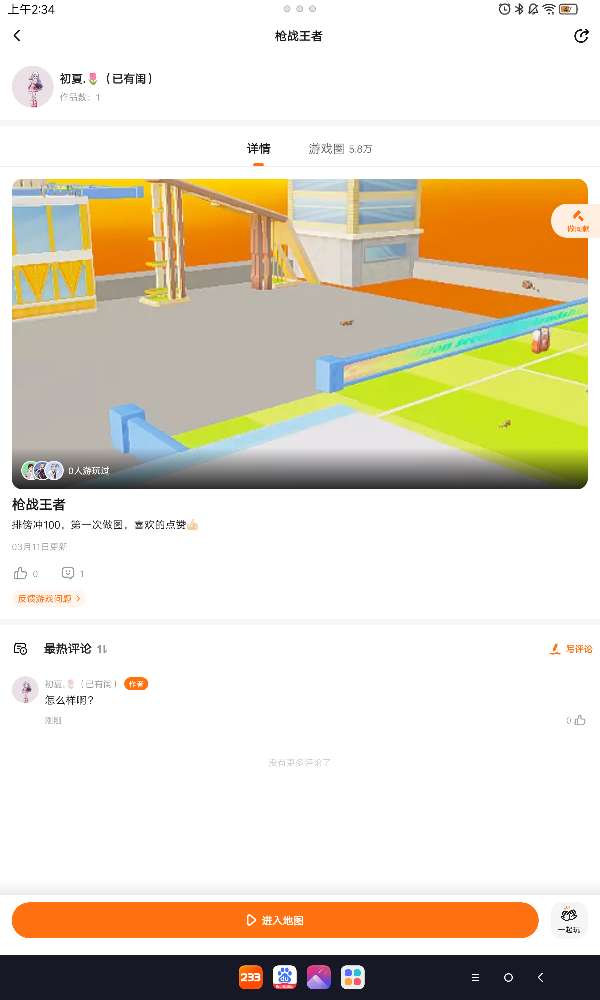This screenshot has height=1000, width=600.
Task: Toggle sort order next to 最热评论
Action: [x=102, y=649]
